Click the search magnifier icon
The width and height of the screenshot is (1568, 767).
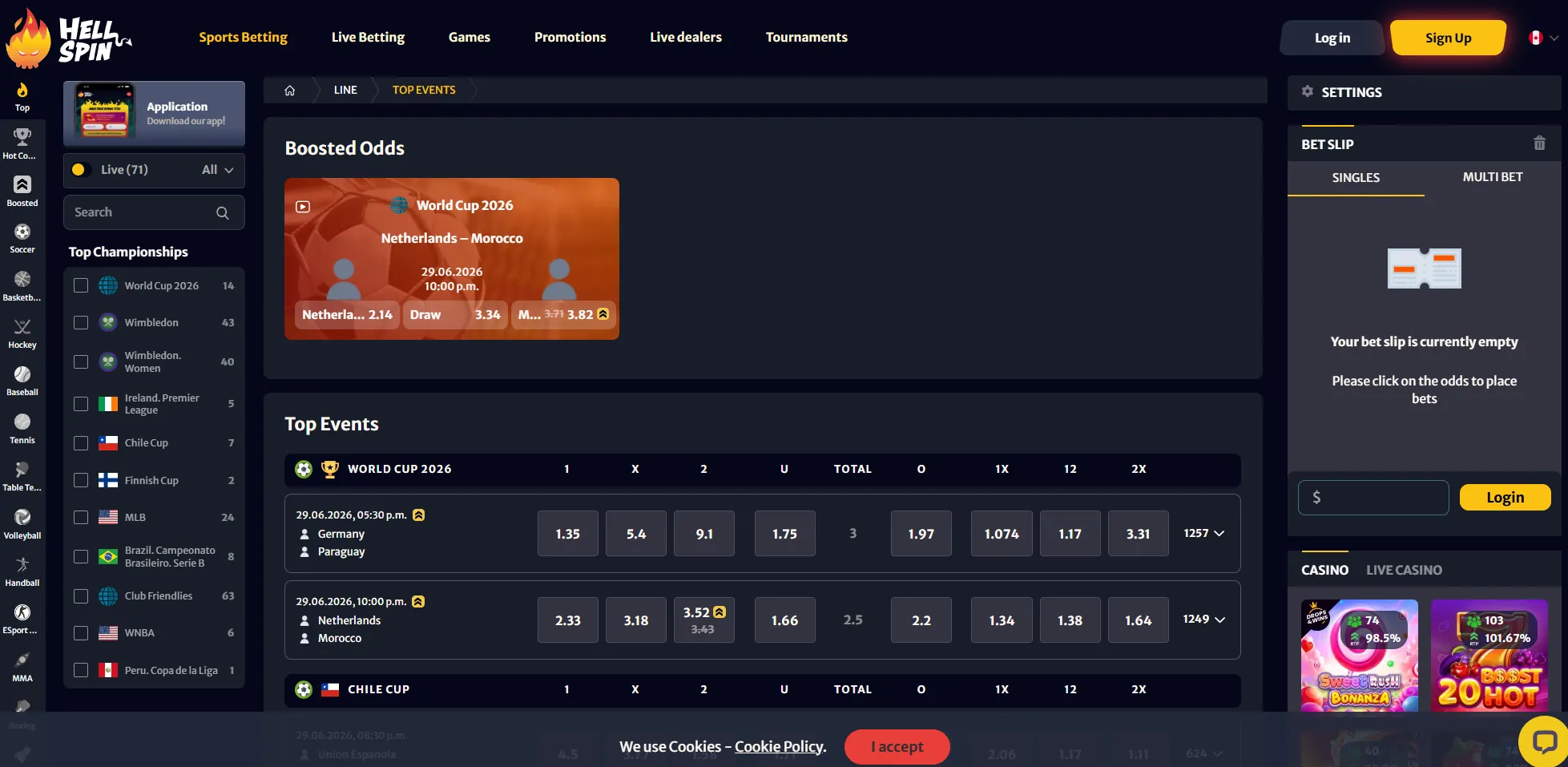click(x=223, y=212)
